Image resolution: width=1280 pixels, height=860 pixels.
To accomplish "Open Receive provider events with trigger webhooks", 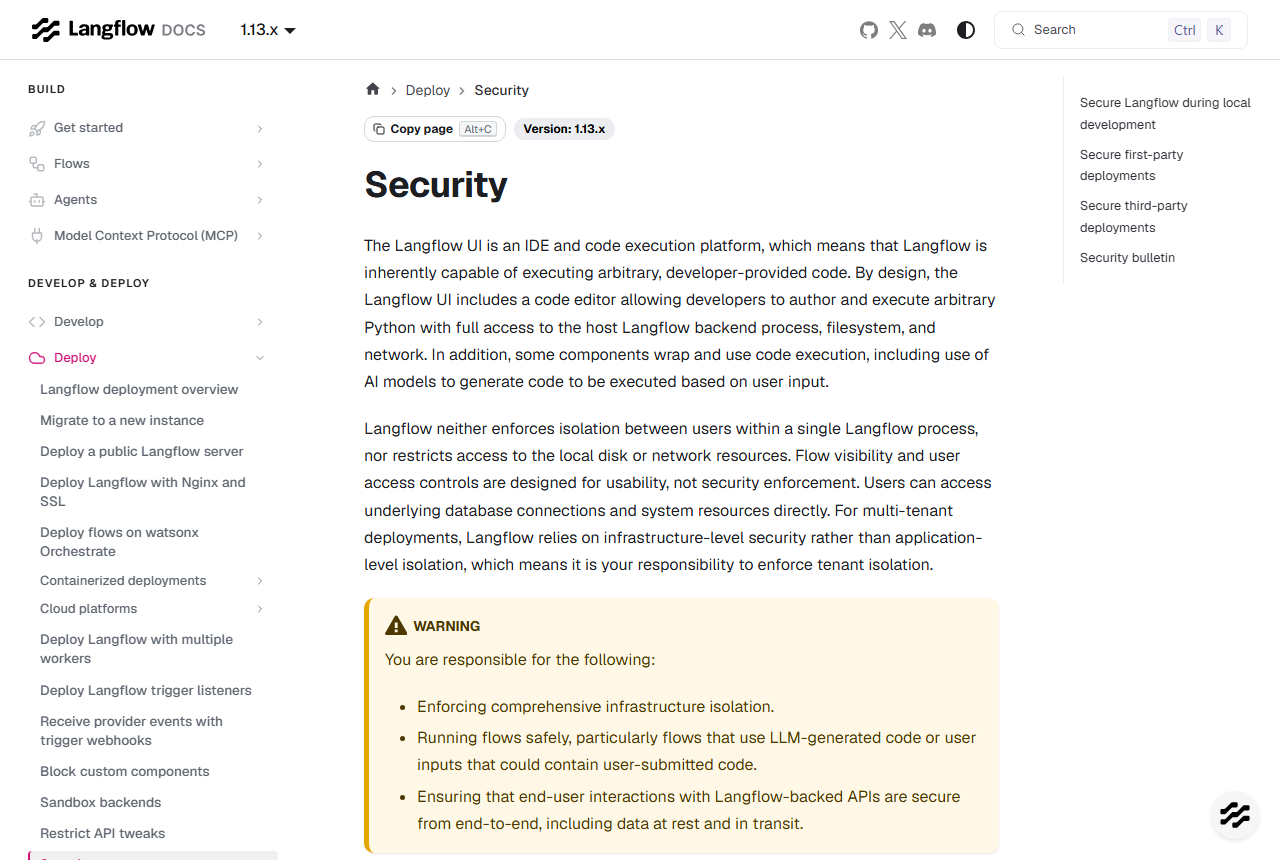I will (132, 731).
